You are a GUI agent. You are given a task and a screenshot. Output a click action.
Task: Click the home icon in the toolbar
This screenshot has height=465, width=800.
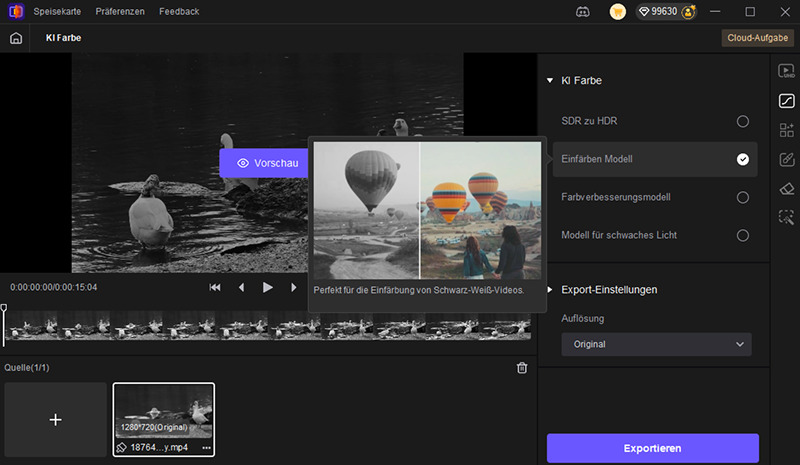click(15, 38)
